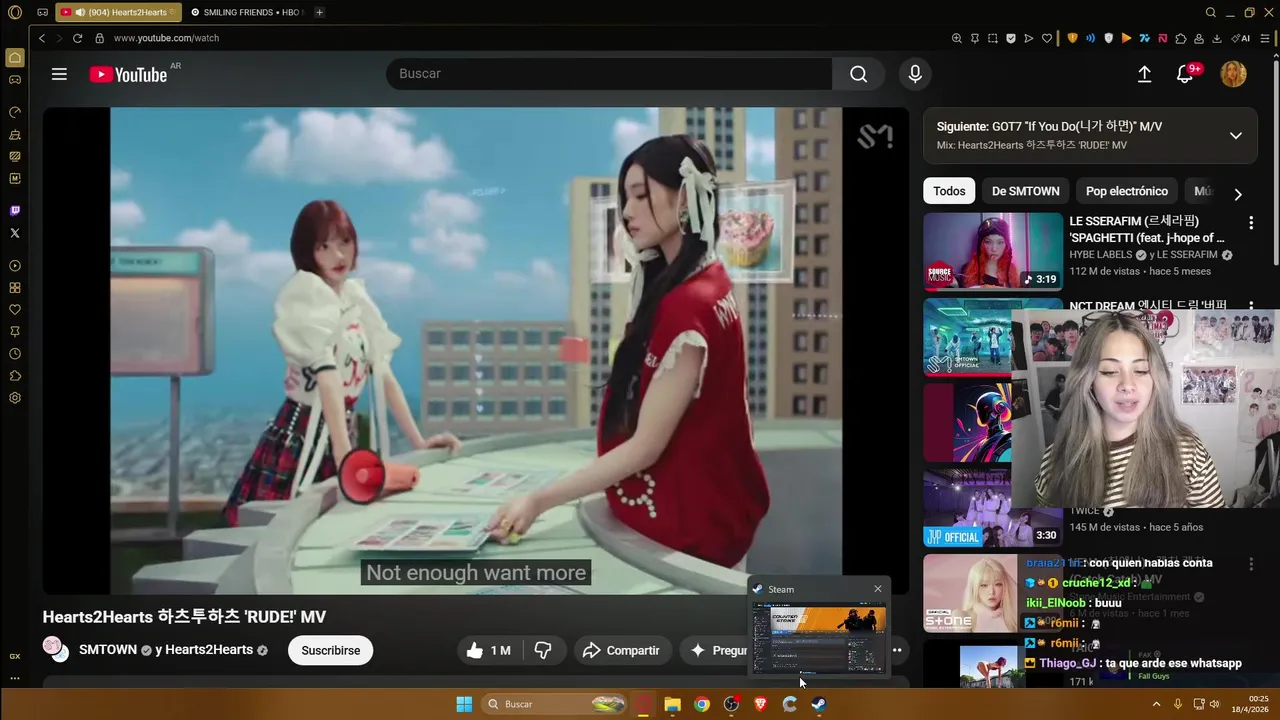Click the orange shield warning extension
This screenshot has height=720, width=1280.
(1072, 38)
